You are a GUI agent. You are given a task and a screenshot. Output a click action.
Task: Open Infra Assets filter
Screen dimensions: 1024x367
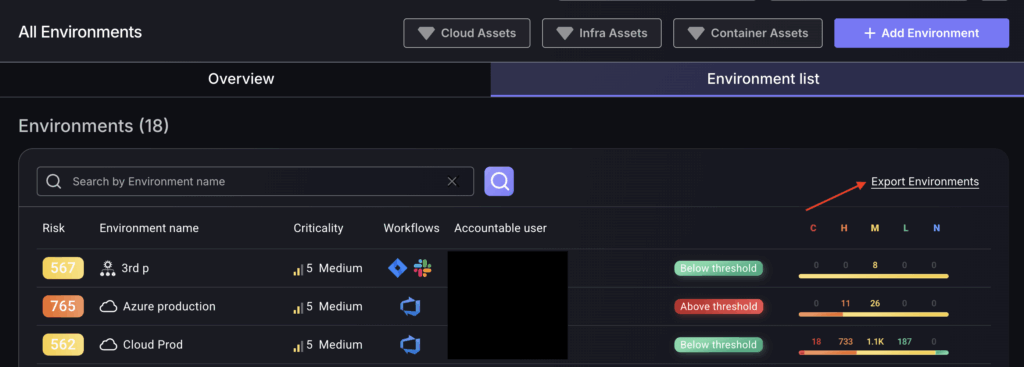coord(601,33)
